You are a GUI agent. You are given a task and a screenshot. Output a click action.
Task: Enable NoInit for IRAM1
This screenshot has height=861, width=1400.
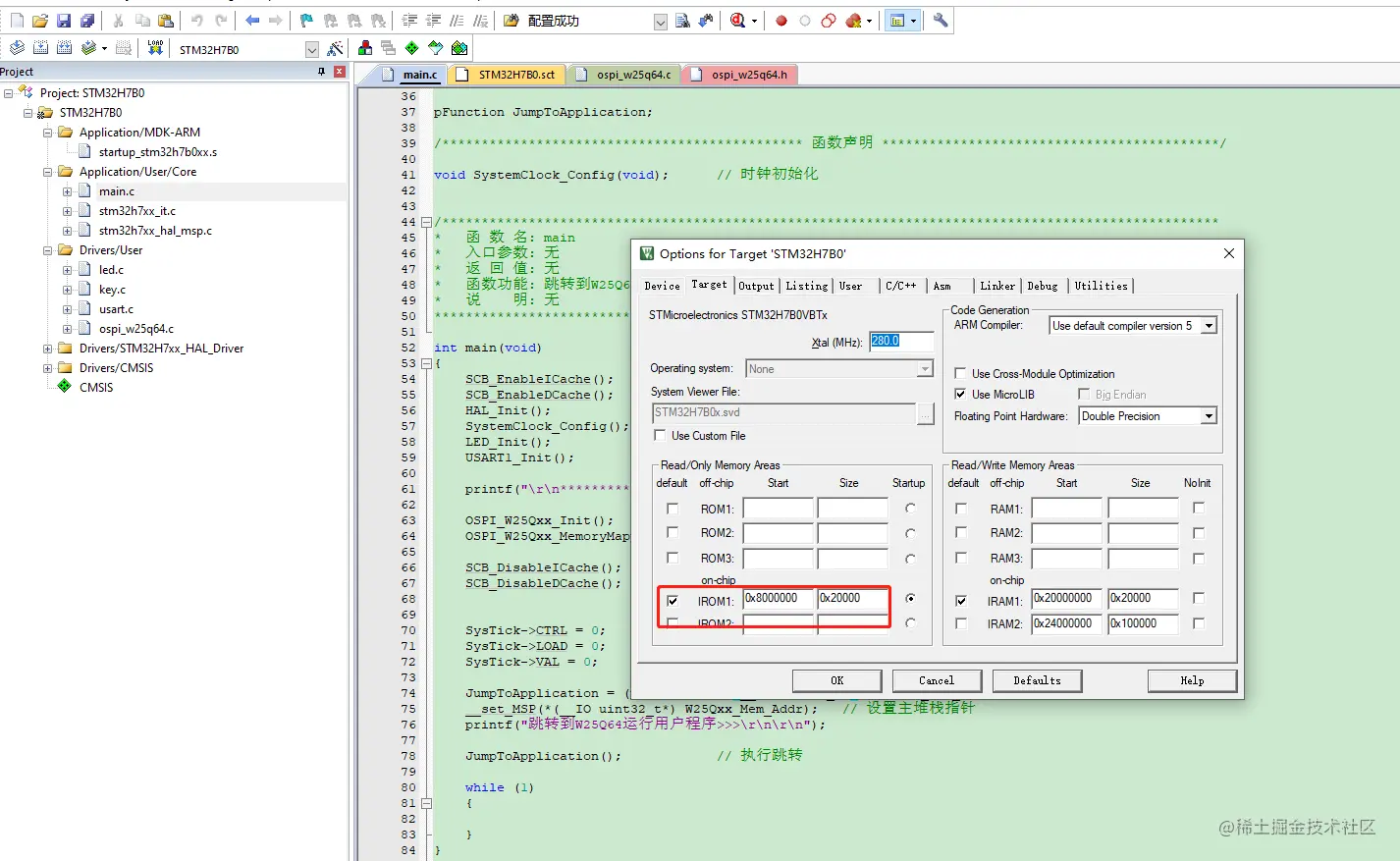(x=1199, y=598)
